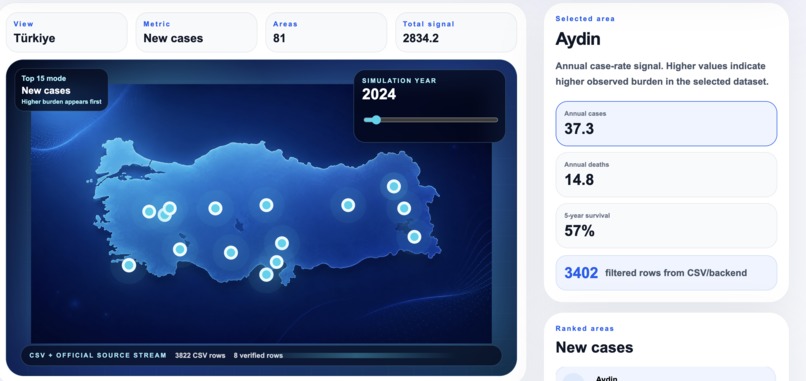This screenshot has height=381, width=806.
Task: Select the southernmost marker on the Mediterranean coast
Action: [266, 274]
